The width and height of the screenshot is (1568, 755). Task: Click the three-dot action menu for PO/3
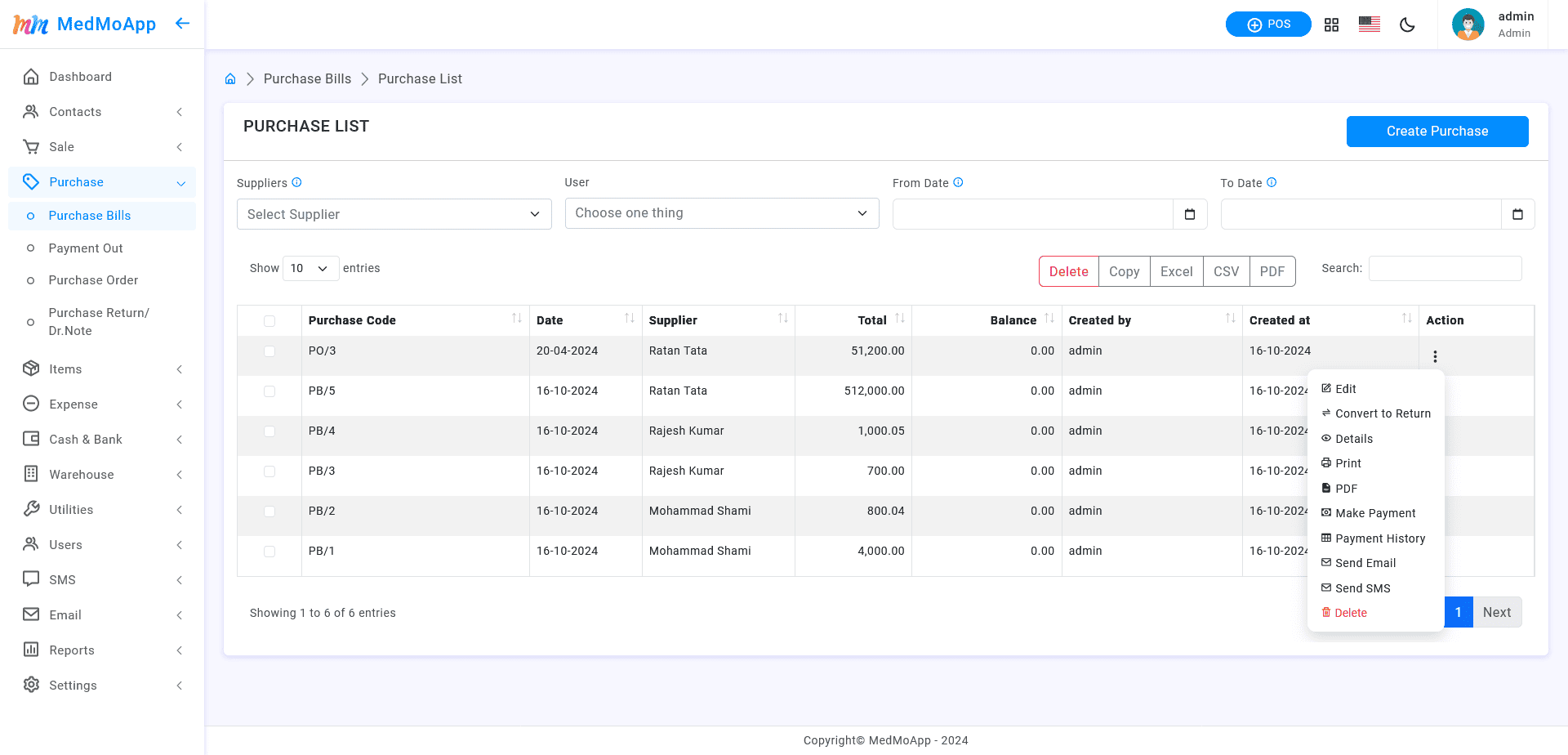1435,356
